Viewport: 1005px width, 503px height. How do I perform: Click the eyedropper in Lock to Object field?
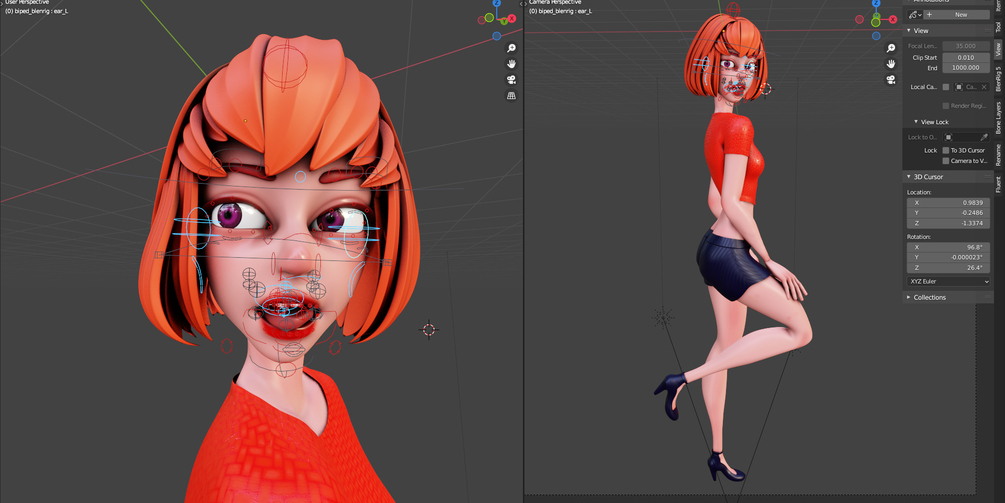[983, 137]
